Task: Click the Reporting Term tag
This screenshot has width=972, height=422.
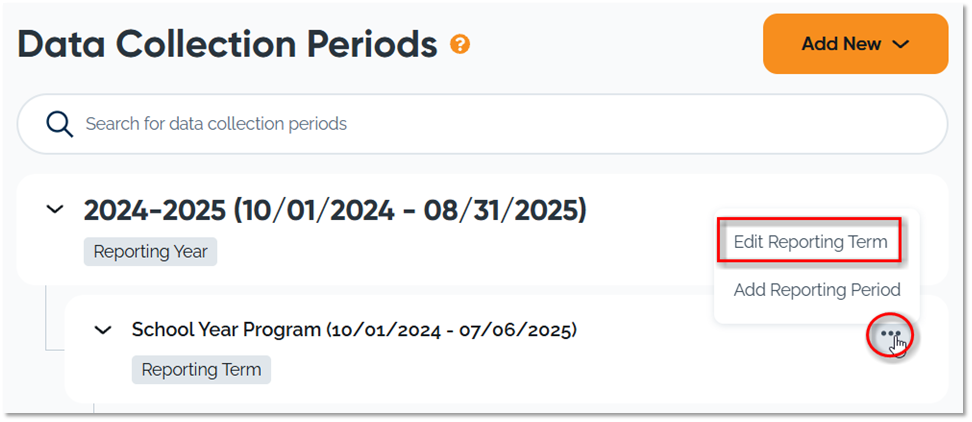Action: click(201, 370)
